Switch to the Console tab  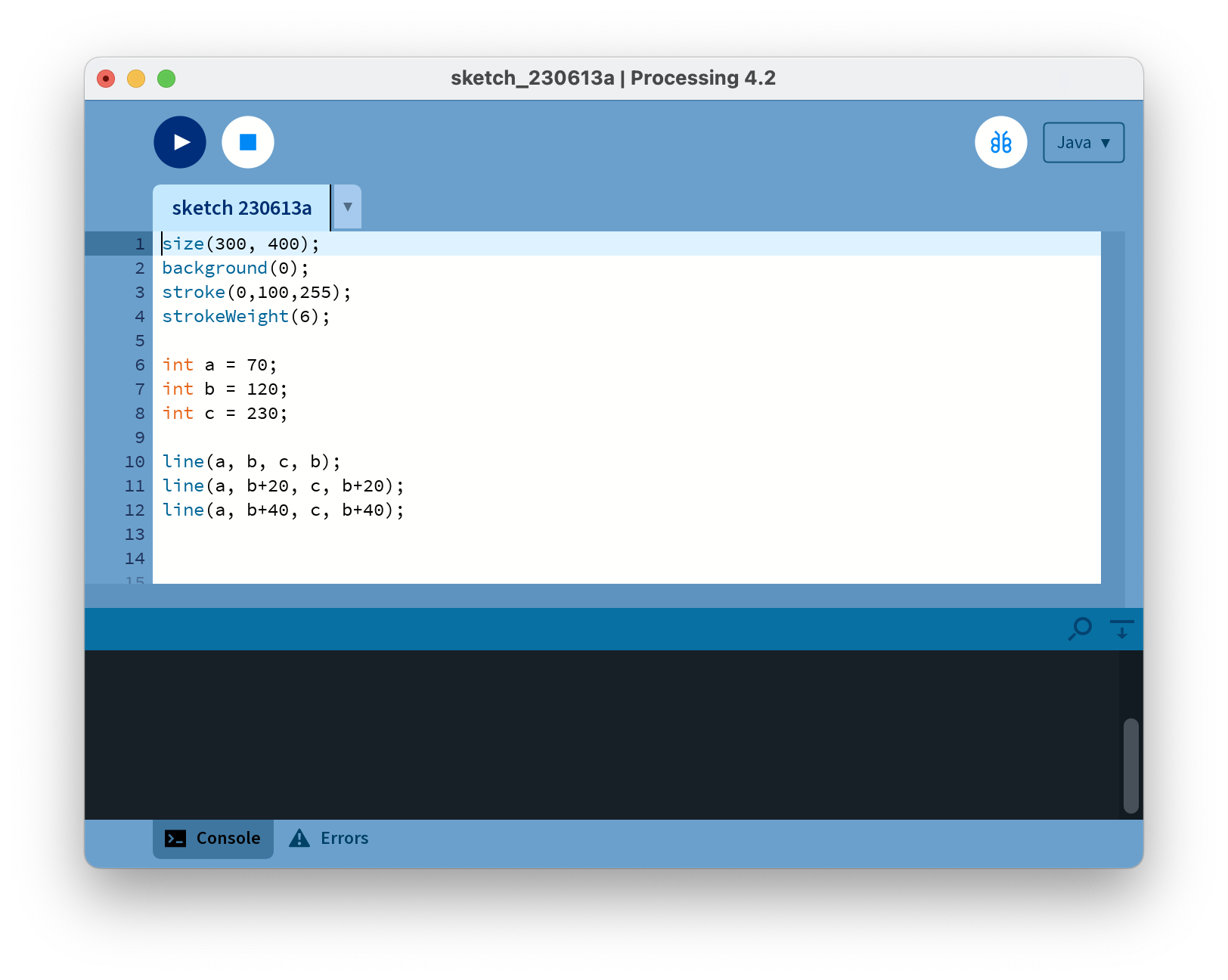pos(213,839)
